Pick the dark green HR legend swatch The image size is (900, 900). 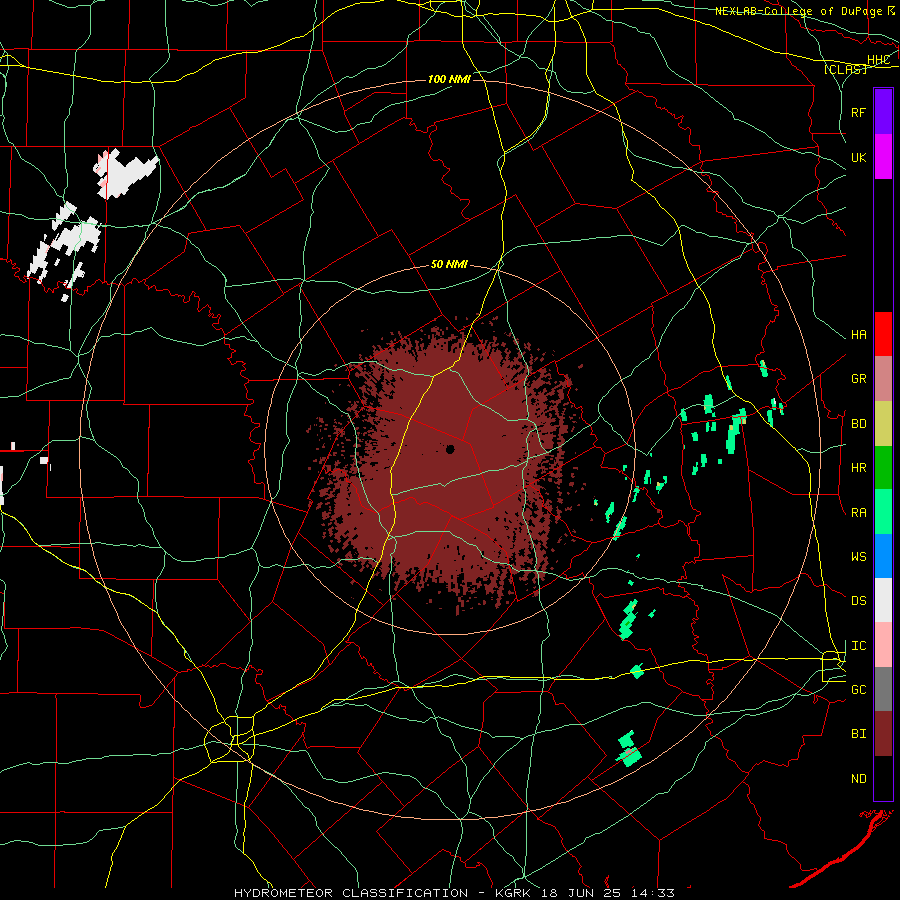pyautogui.click(x=883, y=468)
